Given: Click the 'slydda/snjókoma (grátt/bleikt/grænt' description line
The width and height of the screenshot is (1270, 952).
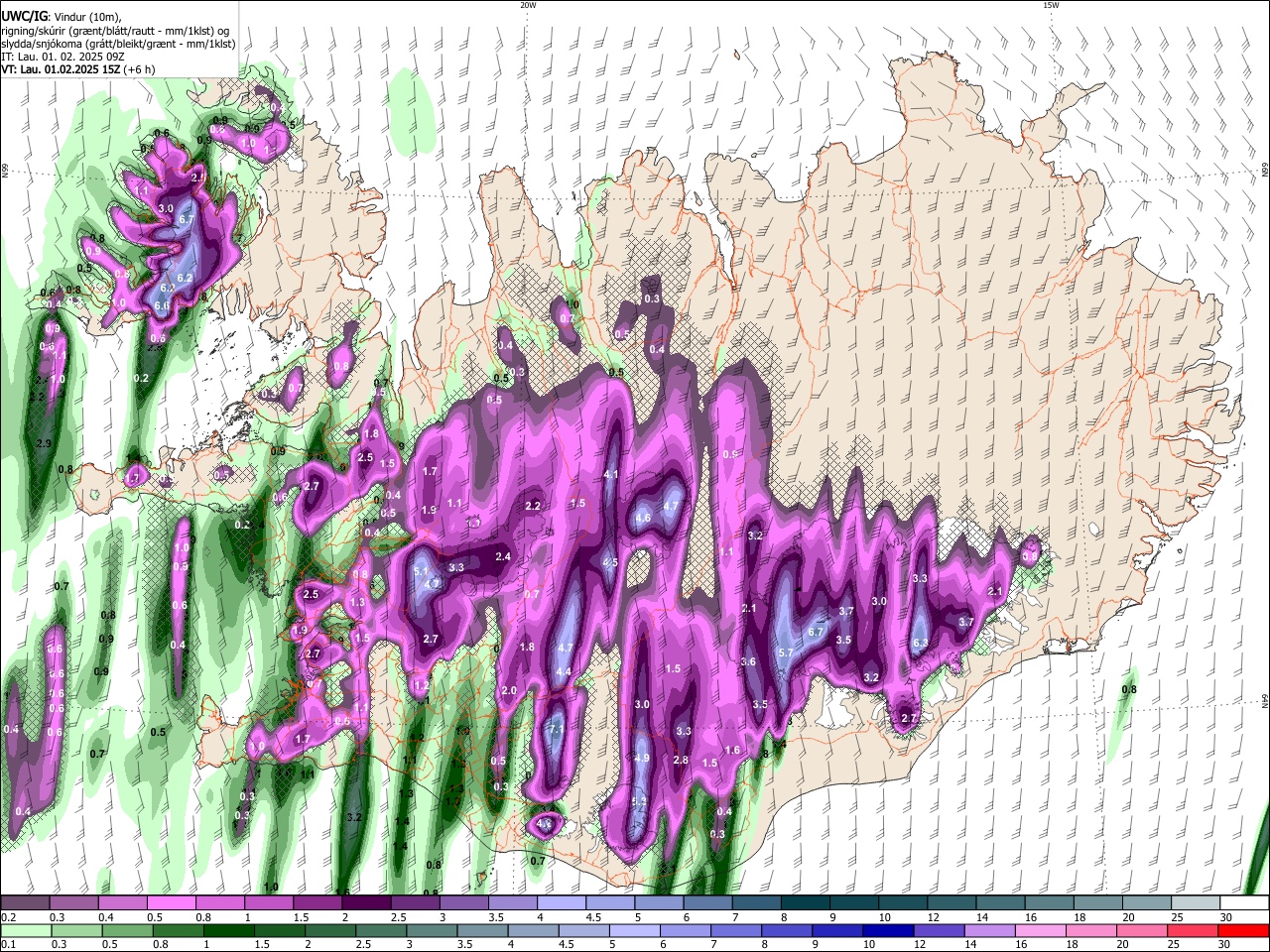Looking at the screenshot, I should [118, 44].
